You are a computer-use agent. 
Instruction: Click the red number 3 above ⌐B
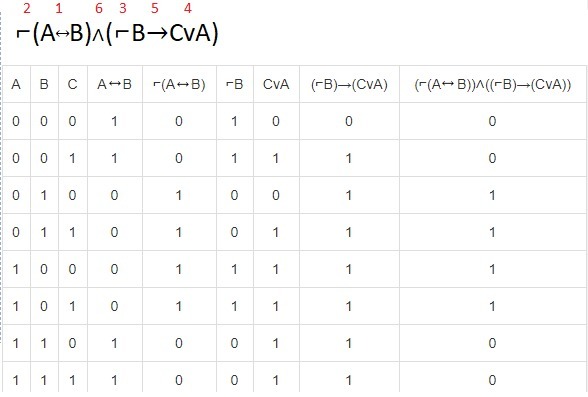pos(123,8)
